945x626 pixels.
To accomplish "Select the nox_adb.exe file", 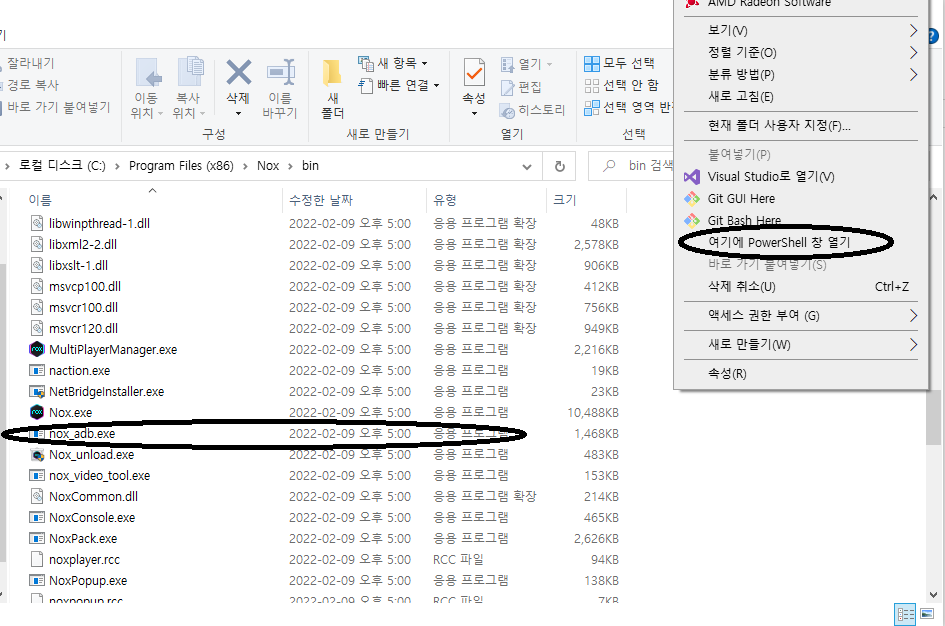I will [x=81, y=434].
